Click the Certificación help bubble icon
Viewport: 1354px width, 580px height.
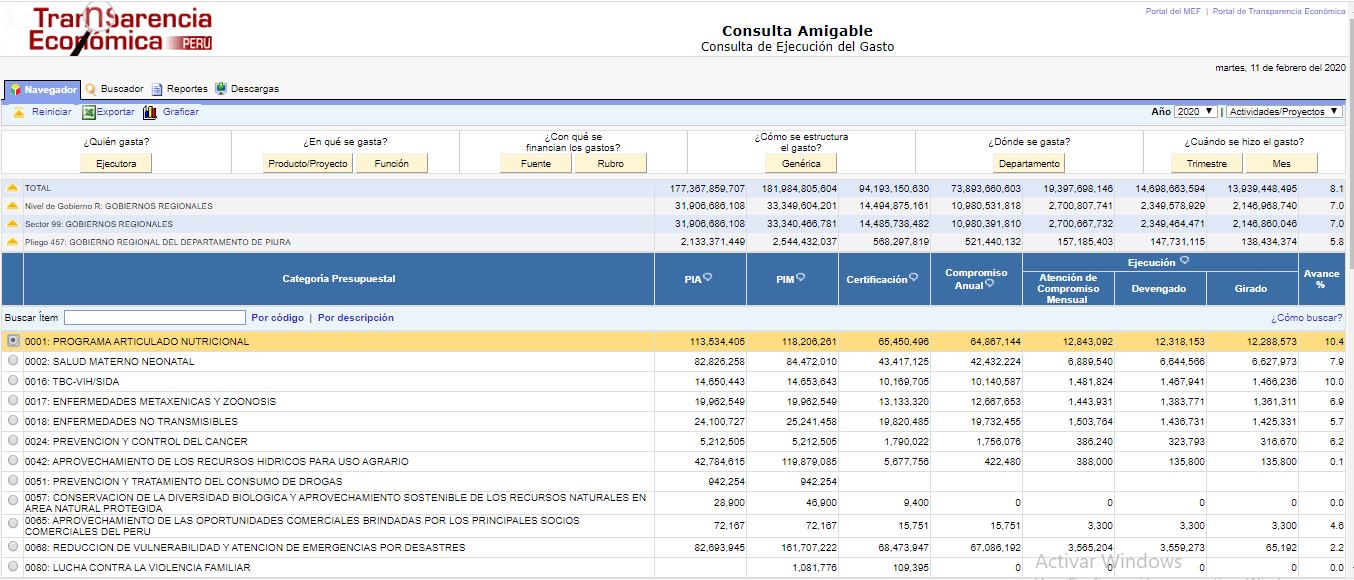coord(914,278)
